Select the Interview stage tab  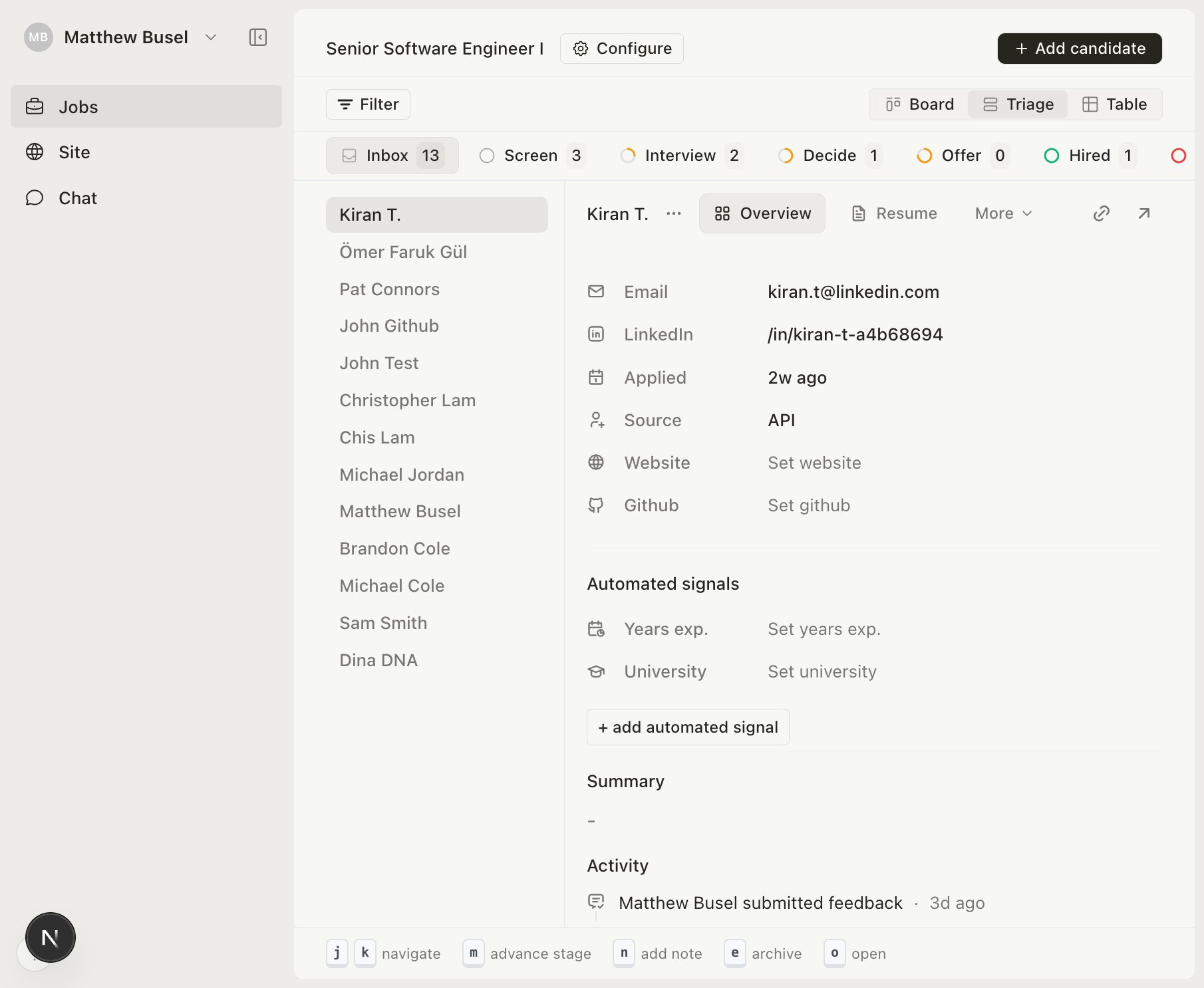pos(682,156)
